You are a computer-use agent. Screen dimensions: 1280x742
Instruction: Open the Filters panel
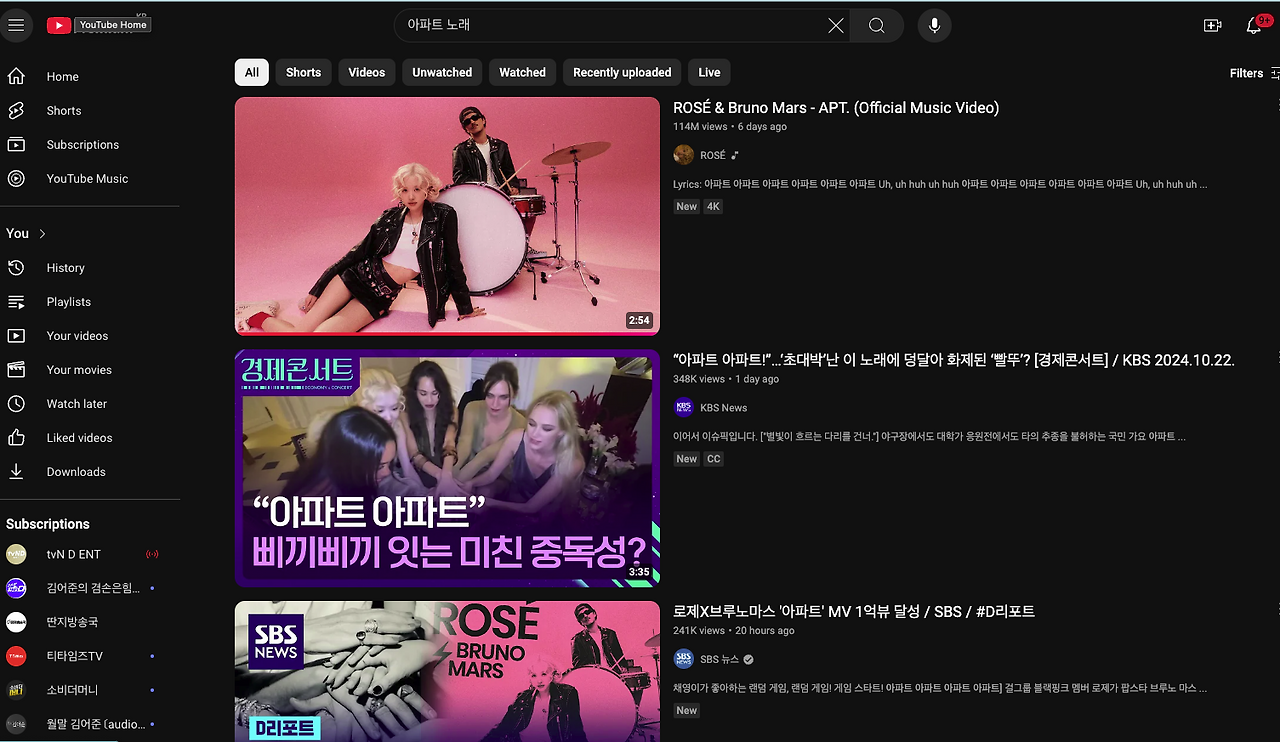(1246, 72)
